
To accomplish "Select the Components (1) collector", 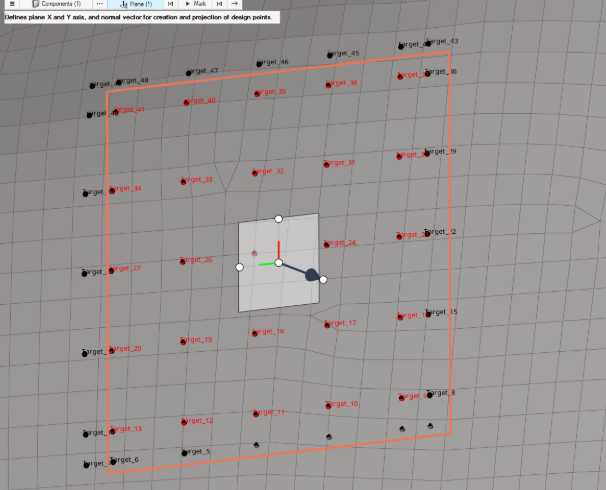I will [57, 4].
